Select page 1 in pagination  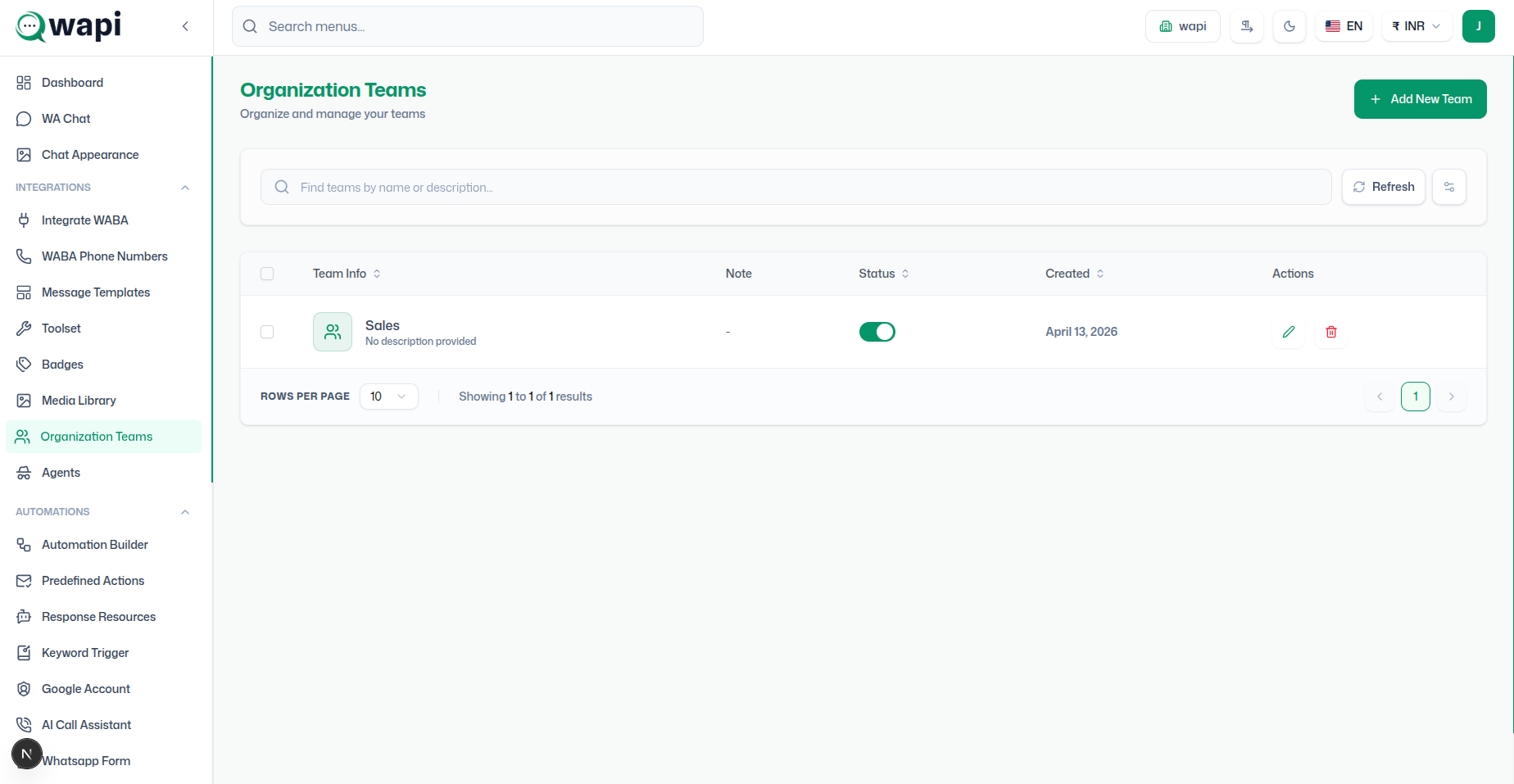pos(1416,397)
